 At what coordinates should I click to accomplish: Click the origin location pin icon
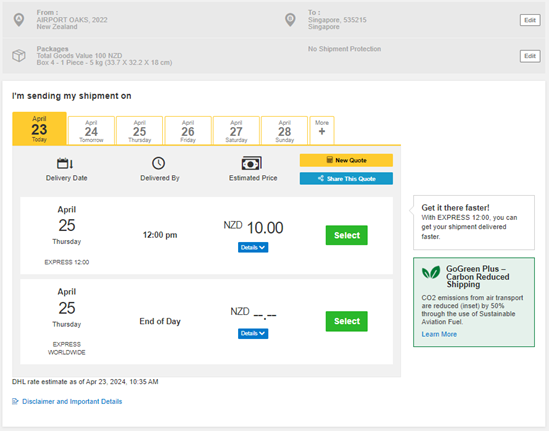[19, 20]
